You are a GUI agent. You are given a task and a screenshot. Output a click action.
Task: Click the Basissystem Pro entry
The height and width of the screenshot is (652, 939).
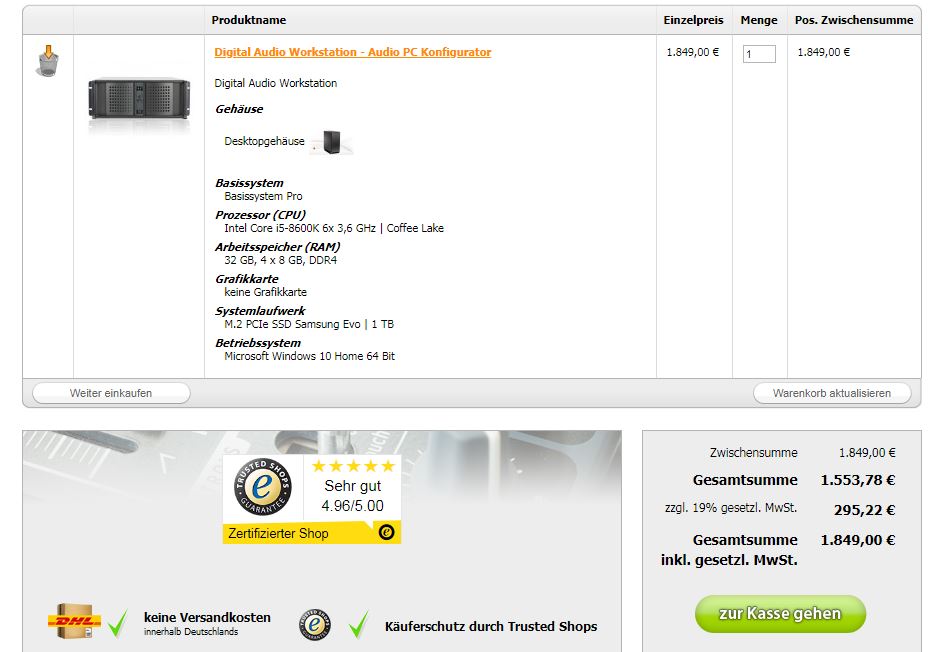(263, 196)
